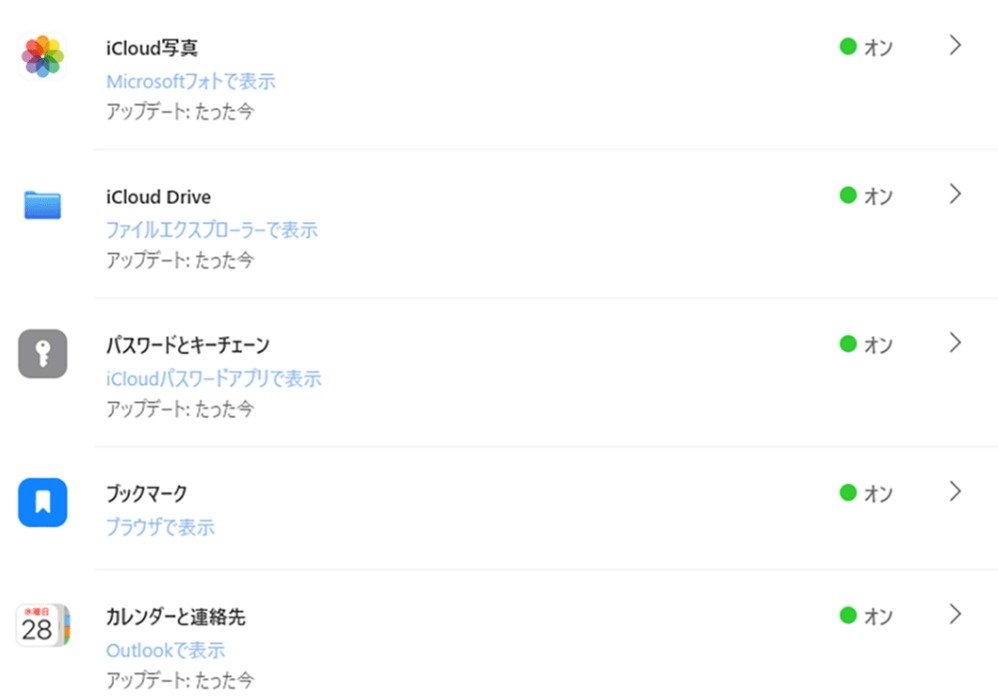Click the Calendar and Contacts icon
Viewport: 998px width, 698px height.
click(43, 626)
